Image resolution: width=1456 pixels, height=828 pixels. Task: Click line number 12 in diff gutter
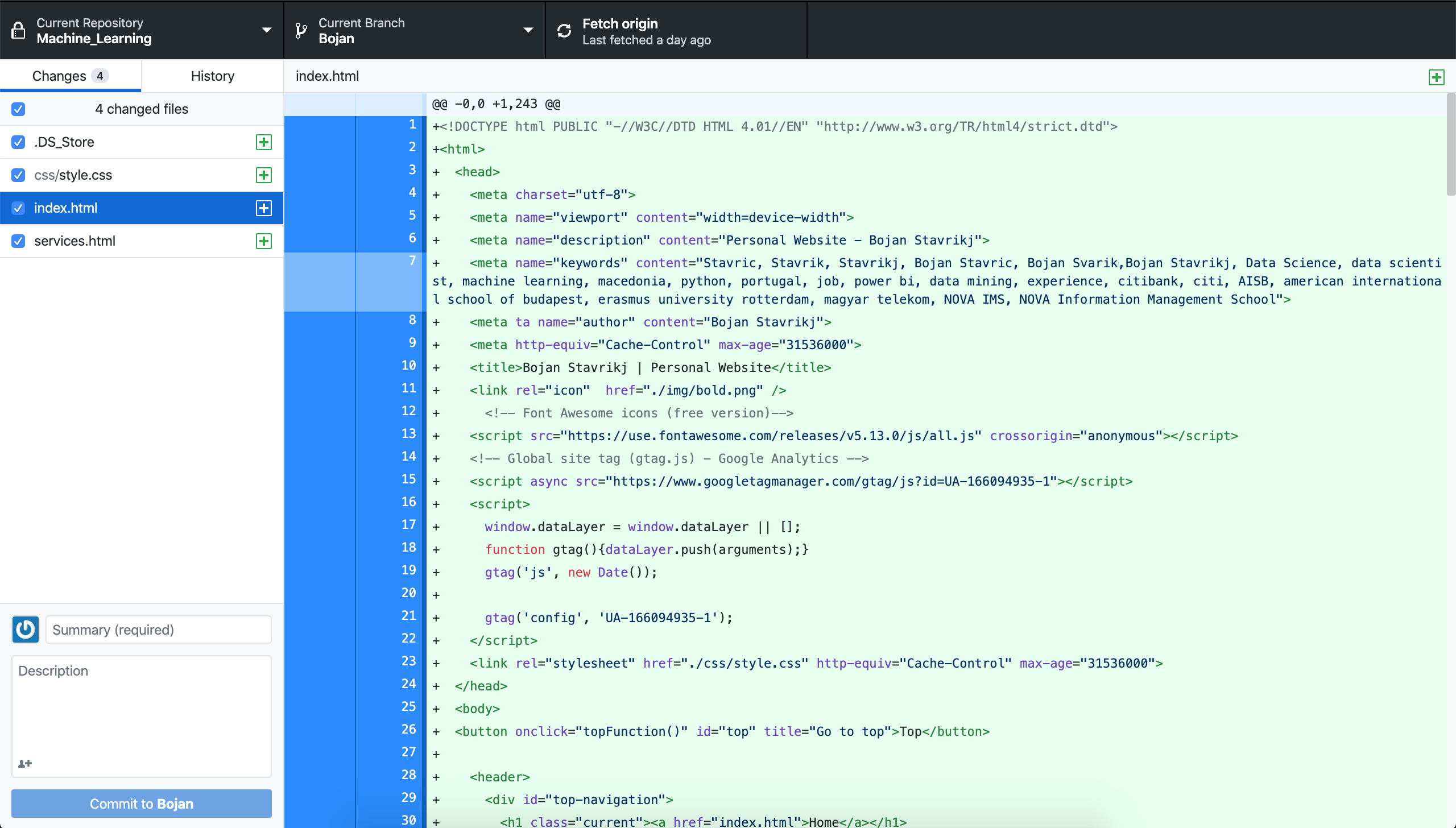coord(409,411)
